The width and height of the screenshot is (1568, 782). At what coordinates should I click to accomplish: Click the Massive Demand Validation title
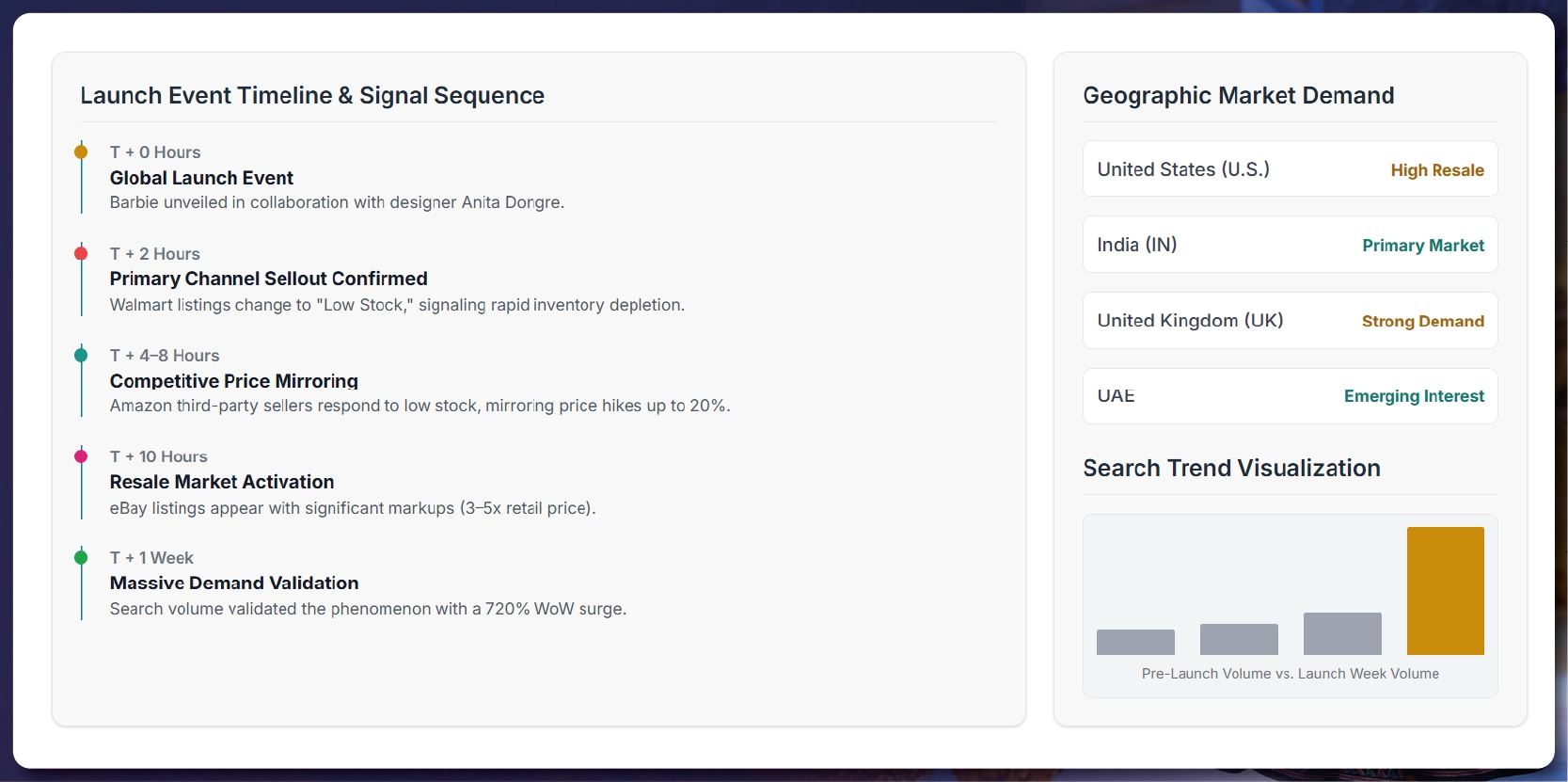pyautogui.click(x=233, y=583)
